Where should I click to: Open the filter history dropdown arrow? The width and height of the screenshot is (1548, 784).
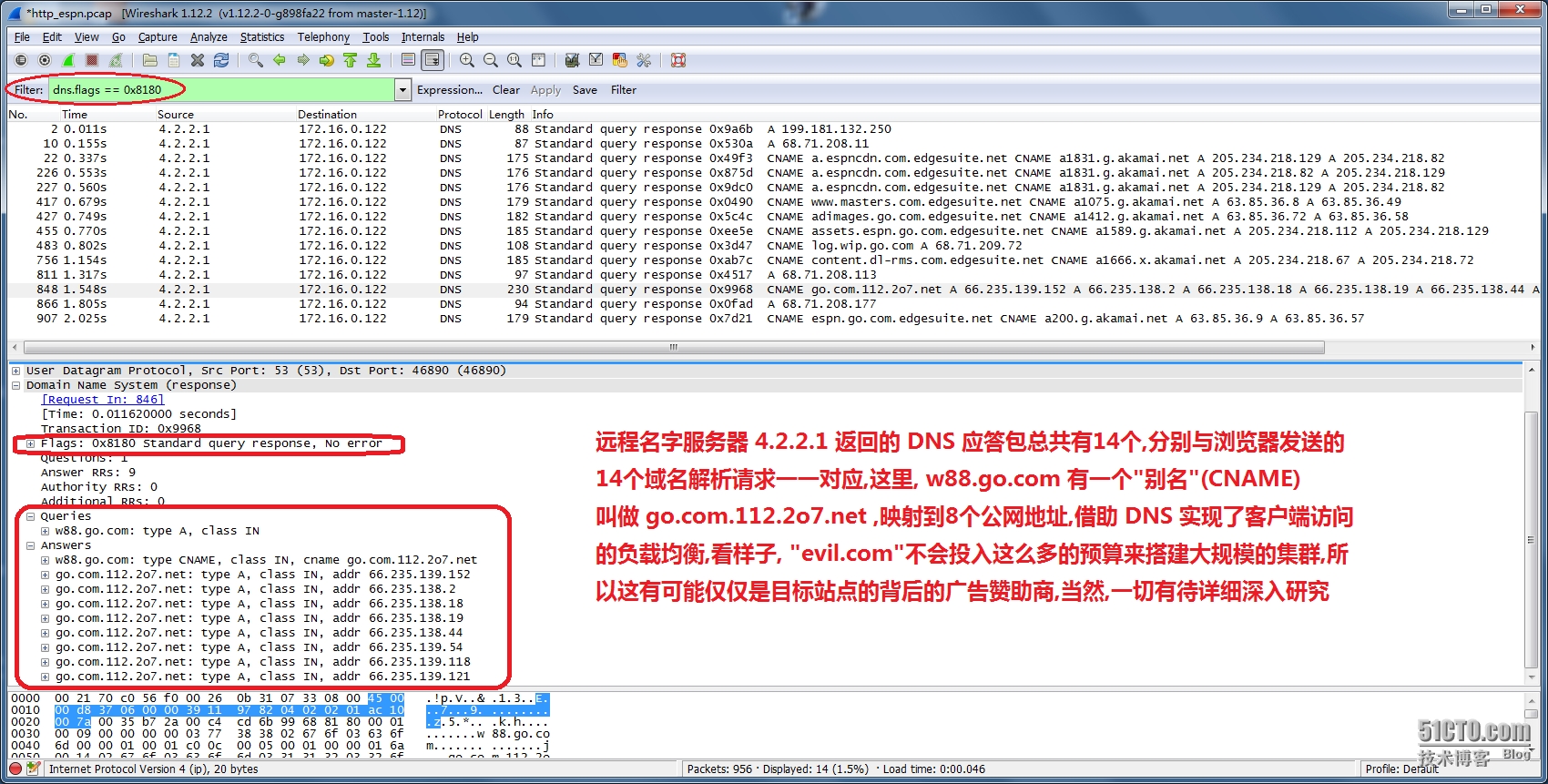pos(402,89)
